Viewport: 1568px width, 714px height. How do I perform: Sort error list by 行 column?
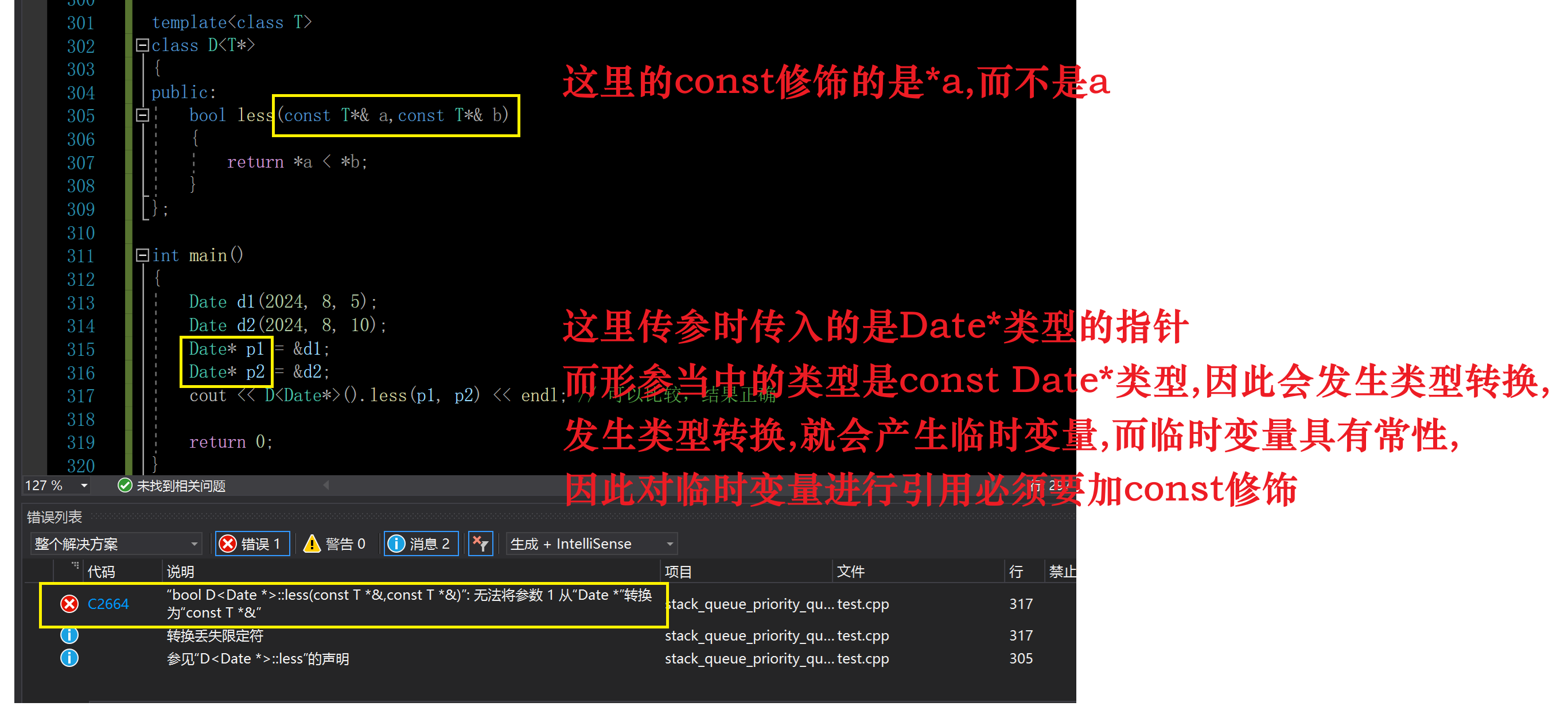pos(1016,572)
